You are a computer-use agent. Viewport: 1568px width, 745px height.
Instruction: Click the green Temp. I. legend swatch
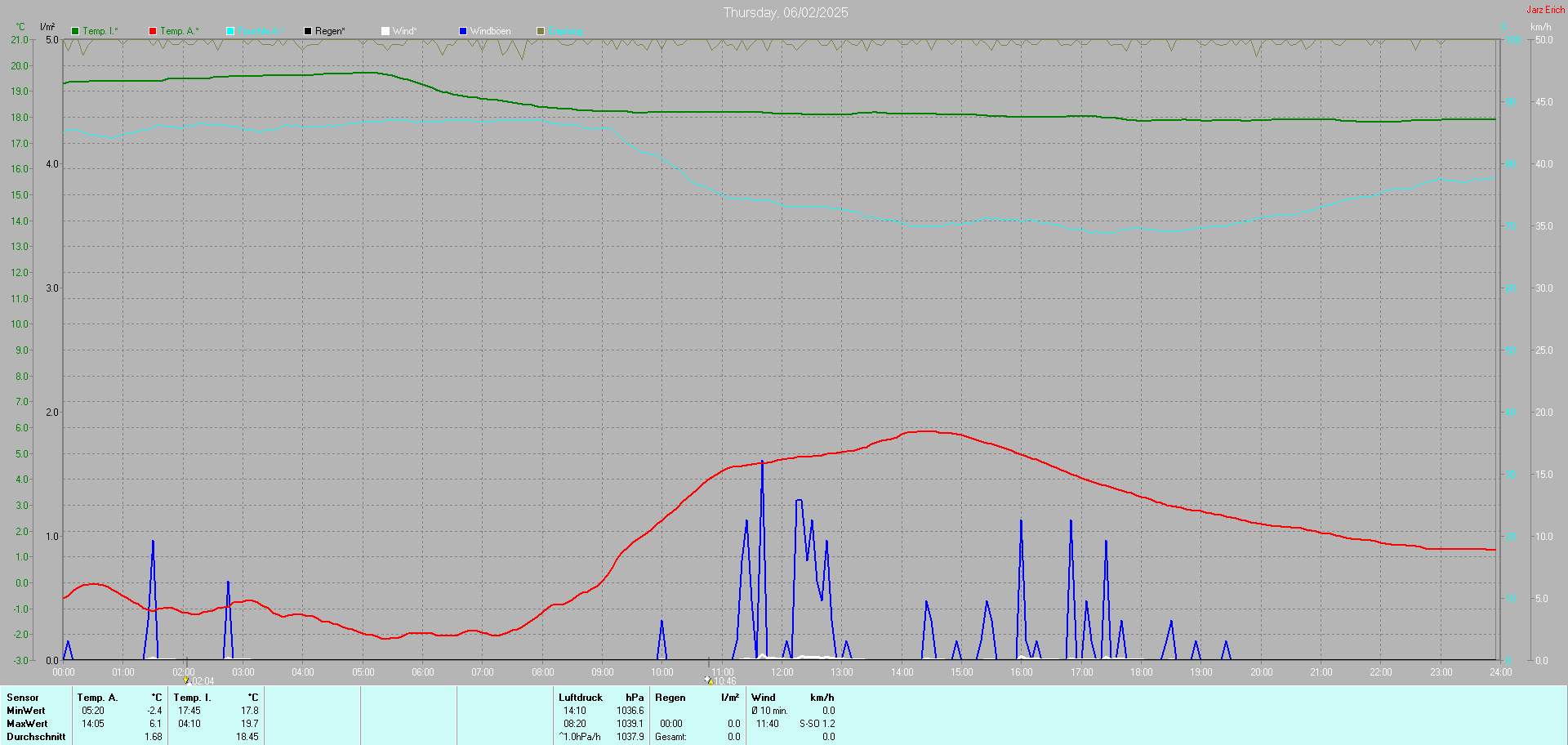(75, 31)
